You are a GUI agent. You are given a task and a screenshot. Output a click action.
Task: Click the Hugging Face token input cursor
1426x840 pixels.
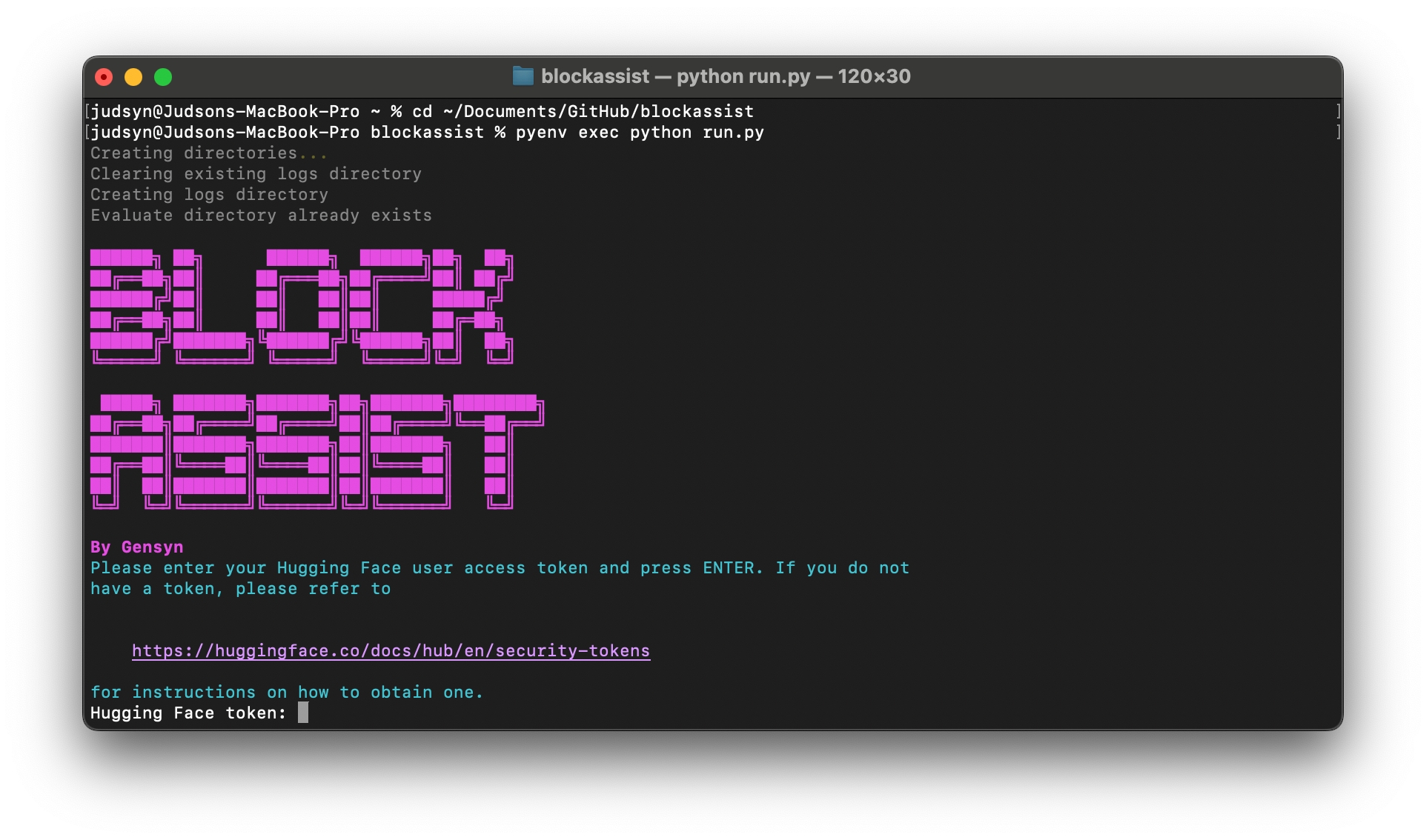[x=303, y=713]
